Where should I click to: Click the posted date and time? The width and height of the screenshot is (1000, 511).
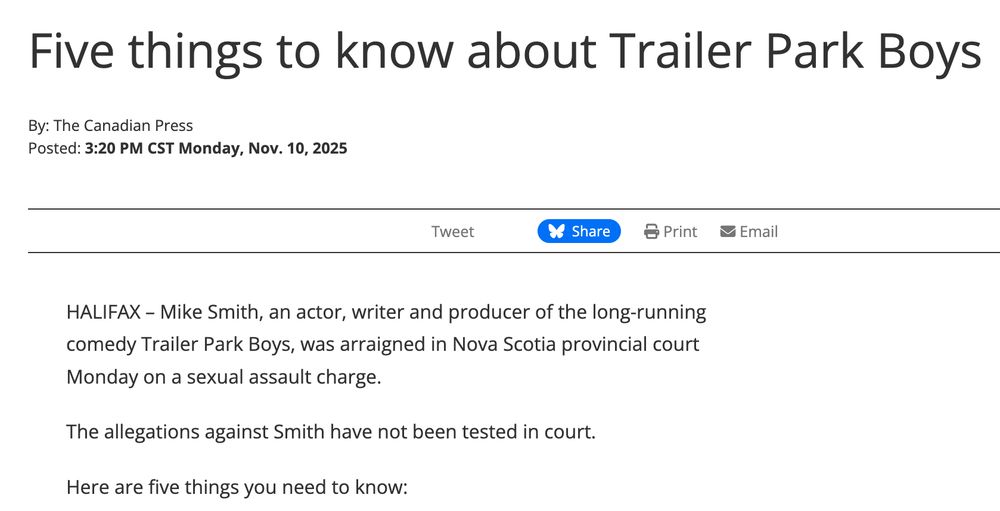click(216, 149)
